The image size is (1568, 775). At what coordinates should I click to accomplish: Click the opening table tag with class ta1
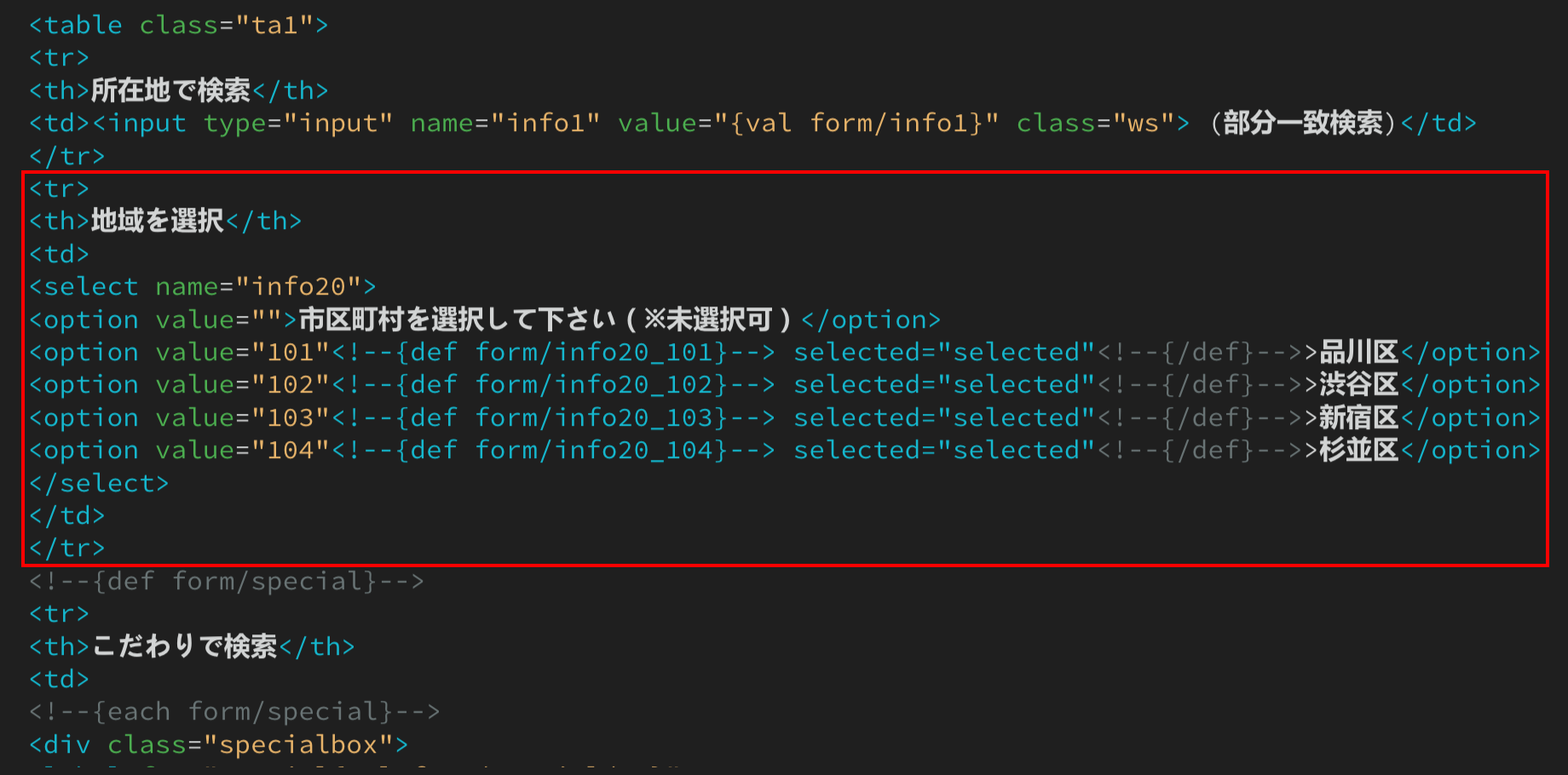178,26
